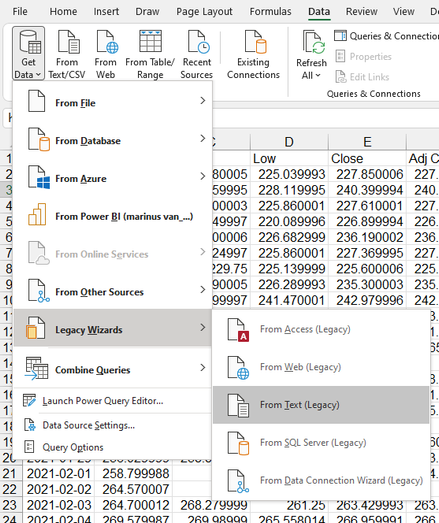Expand the From Online Services submenu arrow
Image resolution: width=439 pixels, height=523 pixels.
coord(202,252)
